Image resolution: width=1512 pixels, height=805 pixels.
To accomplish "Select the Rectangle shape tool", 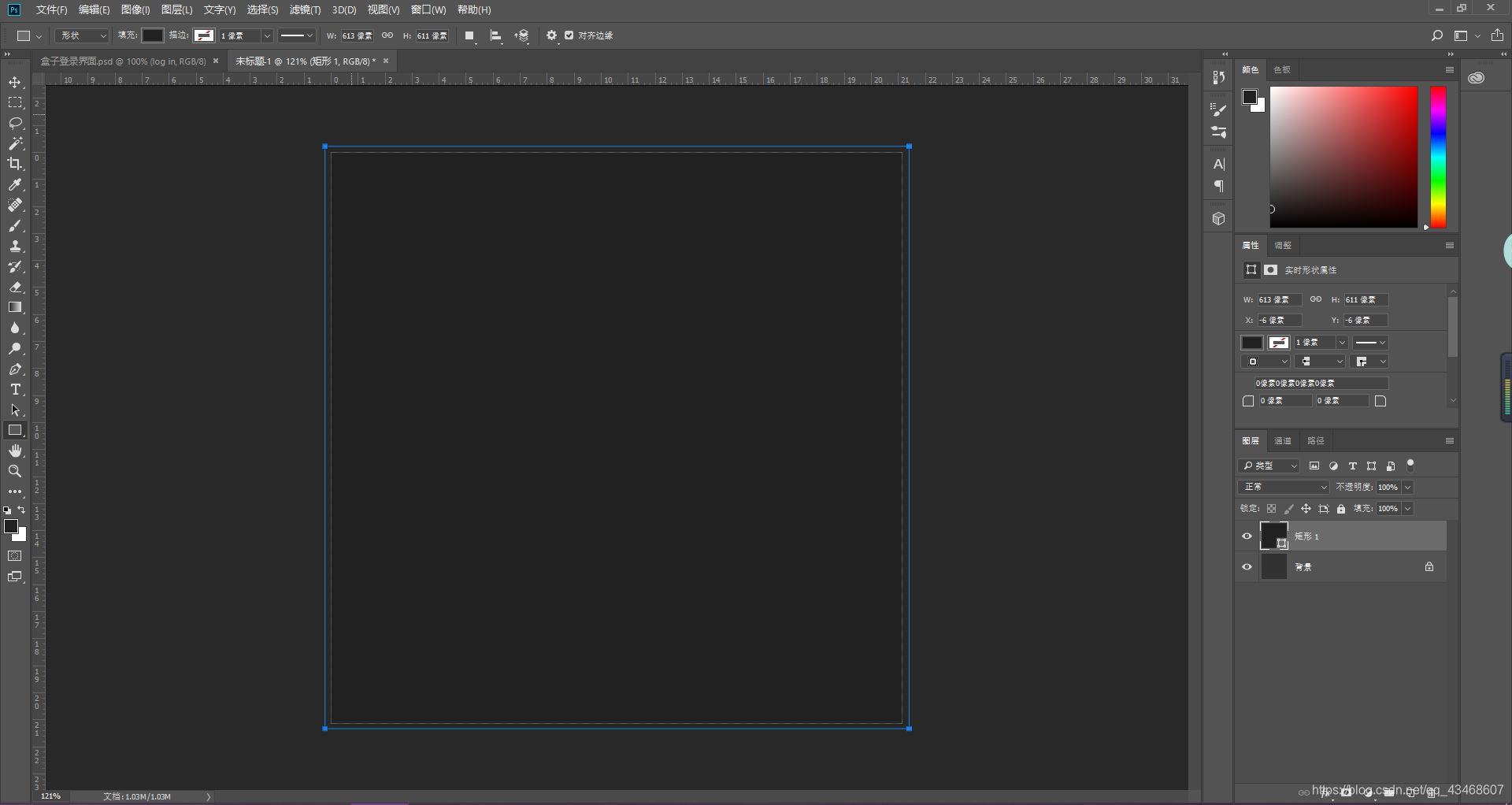I will tap(15, 431).
